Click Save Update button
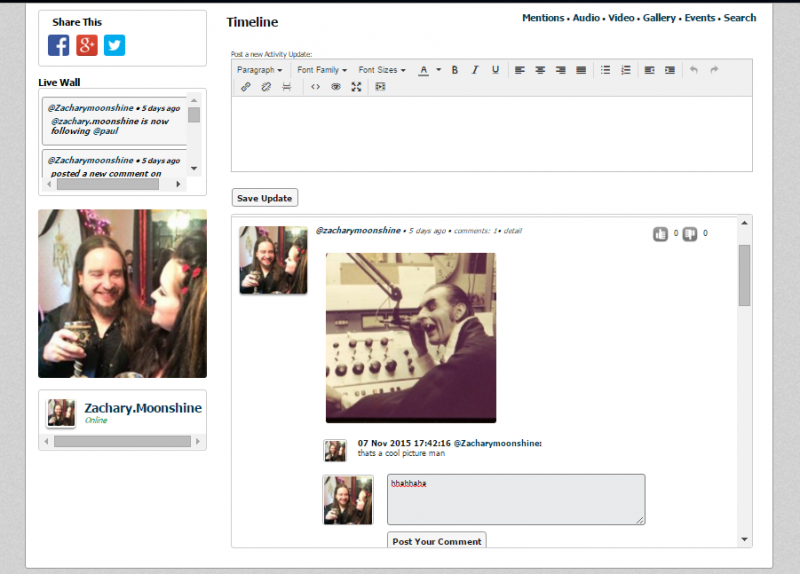Screen dimensions: 800x574 click(265, 198)
